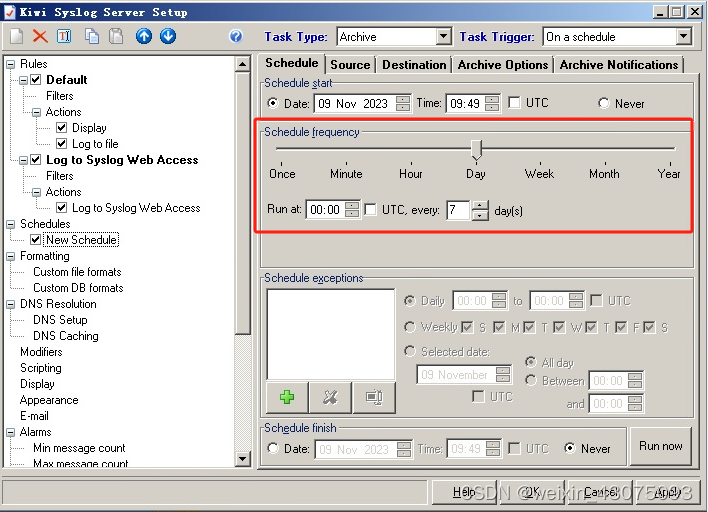
Task: Collapse the Default rule node
Action: coord(23,80)
